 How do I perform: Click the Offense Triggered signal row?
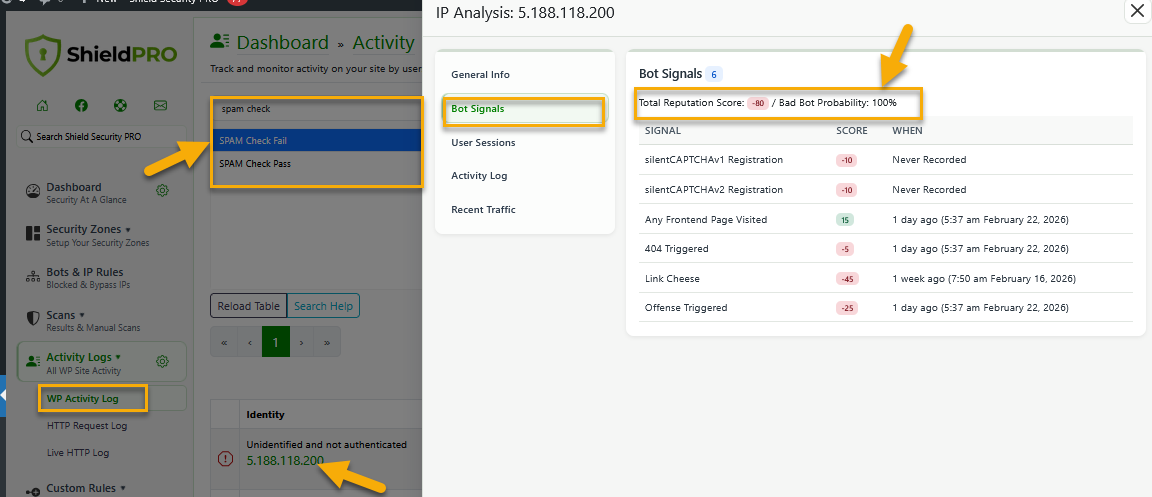pos(886,307)
